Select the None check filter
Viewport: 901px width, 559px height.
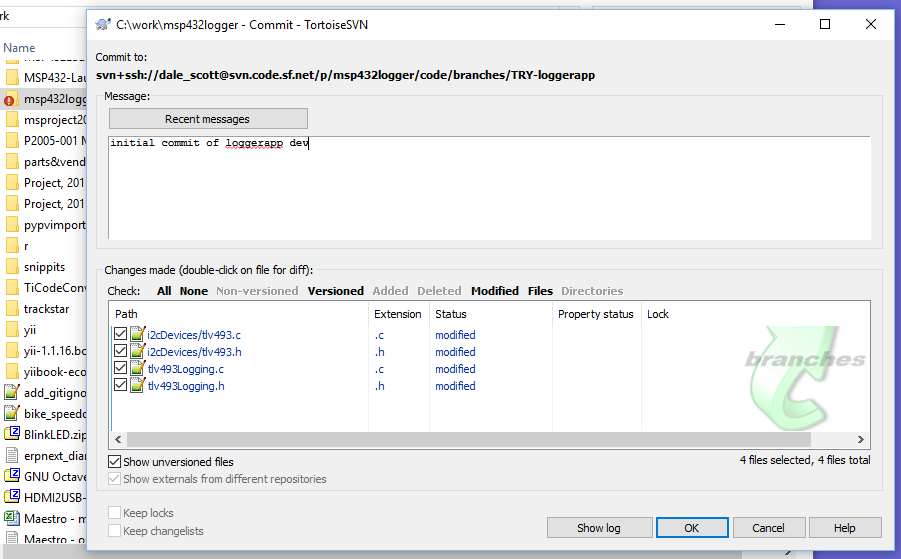194,291
